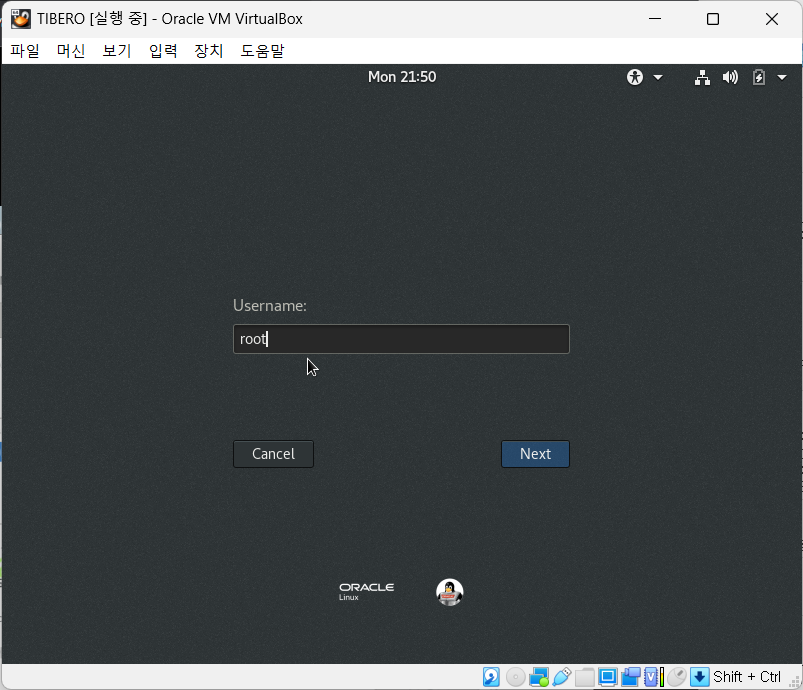The height and width of the screenshot is (690, 803).
Task: Click the VirtualBox app icon in title bar
Action: pos(21,19)
